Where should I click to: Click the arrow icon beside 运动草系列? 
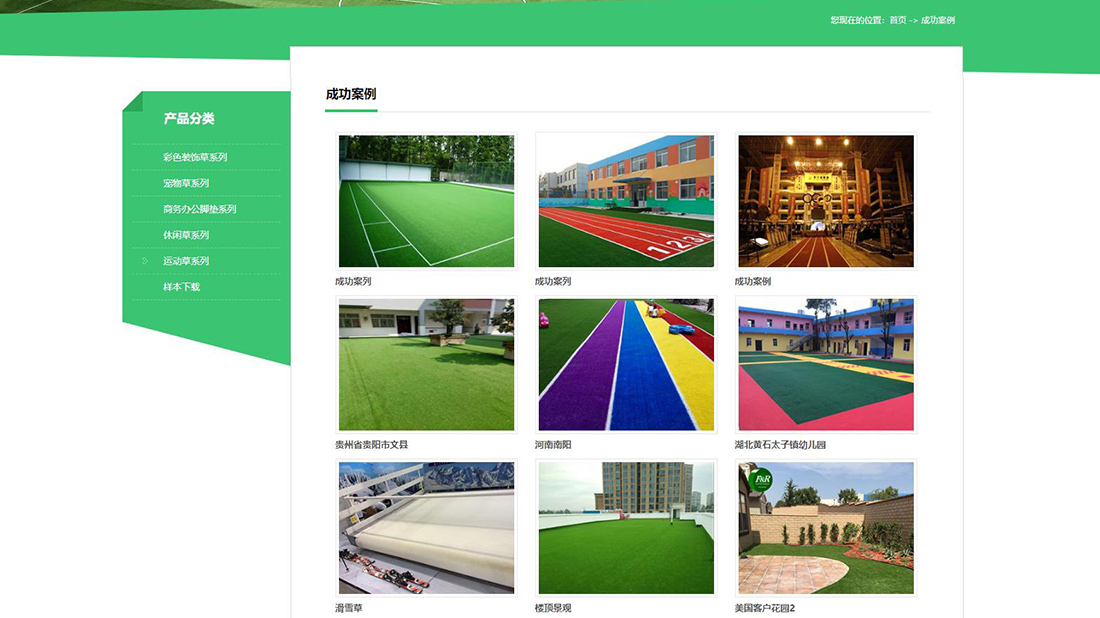(145, 261)
